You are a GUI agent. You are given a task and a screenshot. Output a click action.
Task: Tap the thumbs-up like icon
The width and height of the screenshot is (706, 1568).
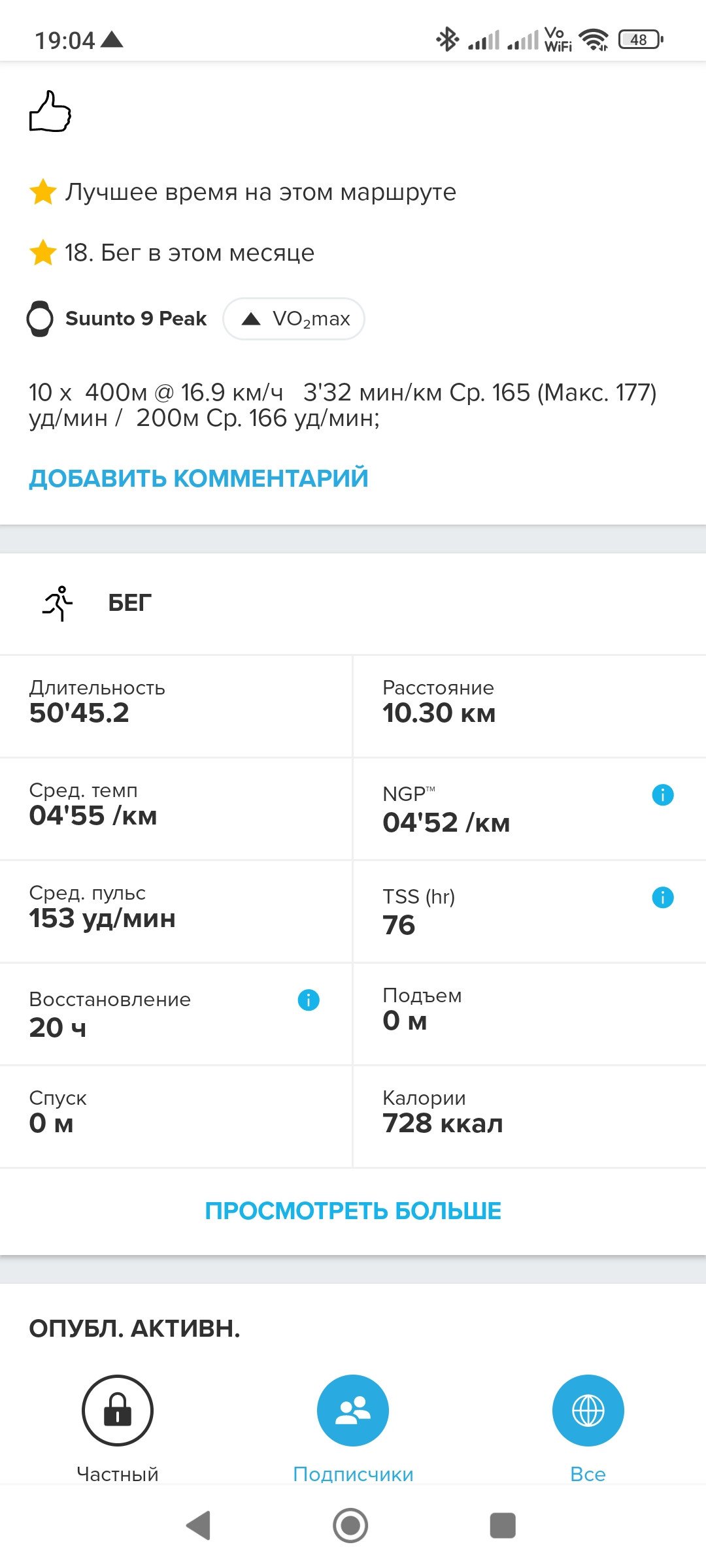[50, 111]
